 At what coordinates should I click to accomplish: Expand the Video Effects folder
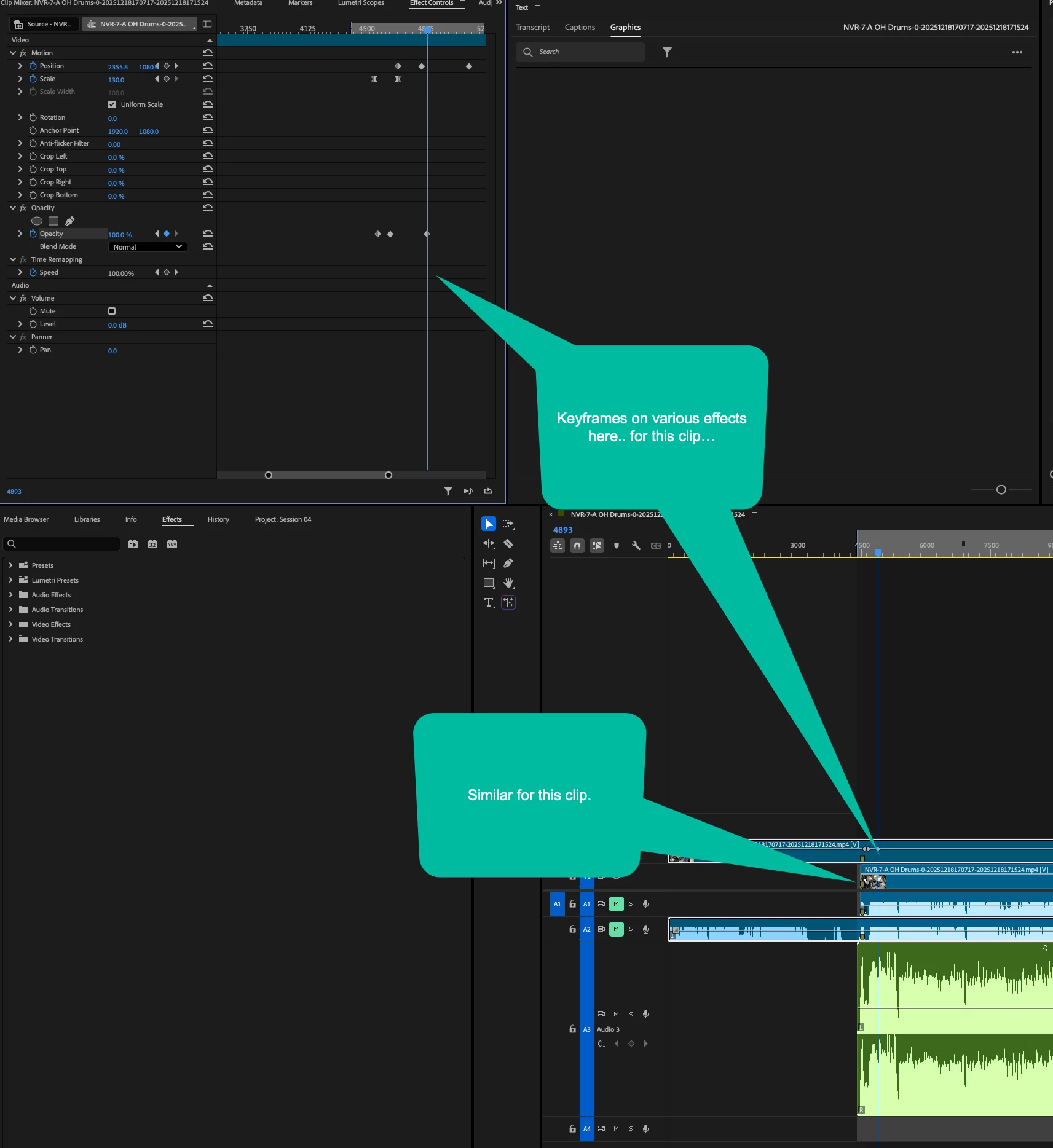(10, 624)
